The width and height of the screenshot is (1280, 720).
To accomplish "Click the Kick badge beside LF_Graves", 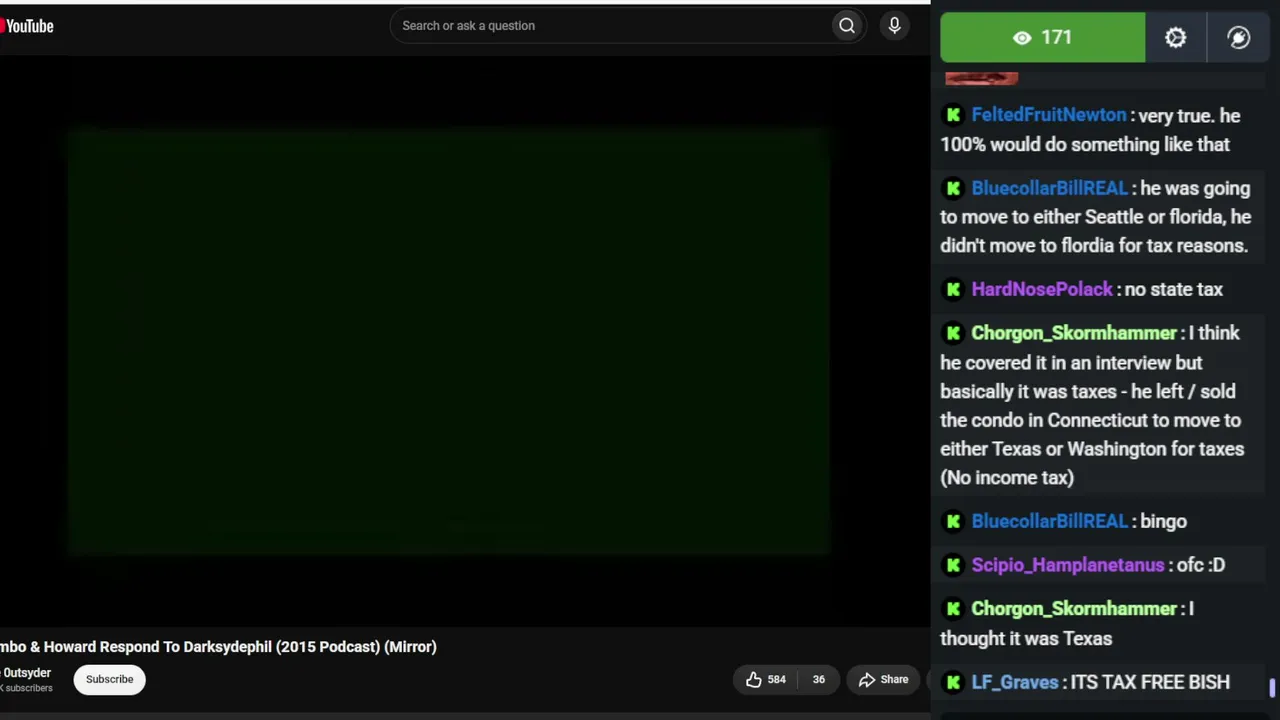I will click(x=954, y=682).
